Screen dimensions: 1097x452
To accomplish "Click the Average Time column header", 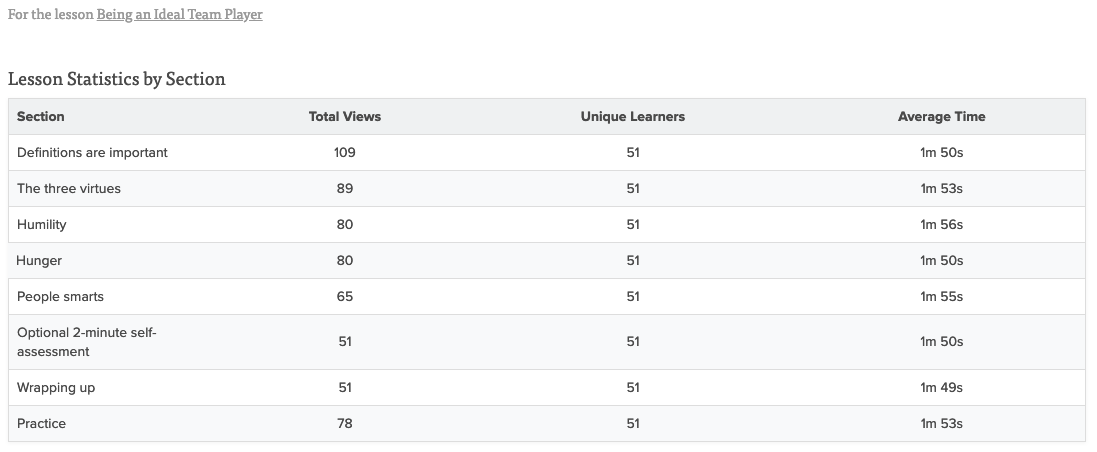I will [x=941, y=117].
